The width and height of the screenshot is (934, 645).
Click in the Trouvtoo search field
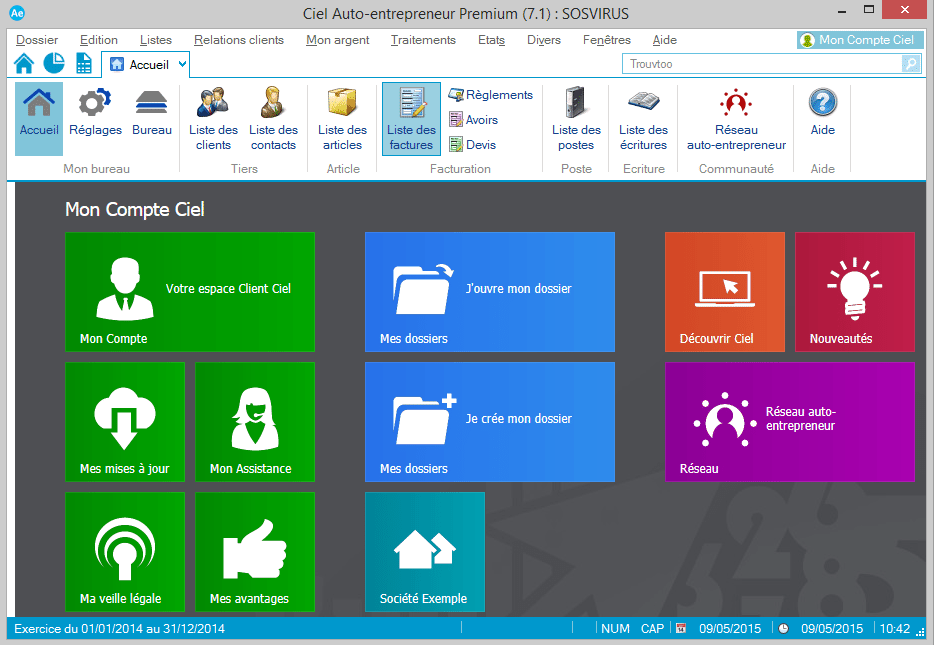coord(760,64)
